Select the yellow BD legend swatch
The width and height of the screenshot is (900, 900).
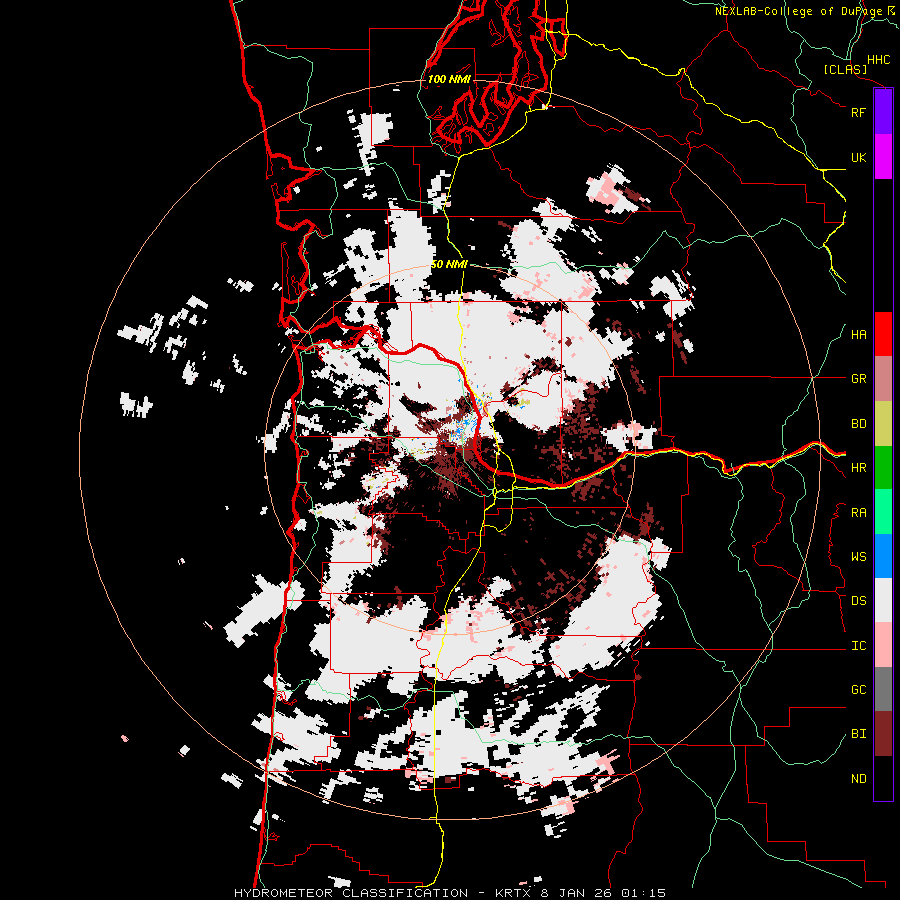click(x=883, y=424)
